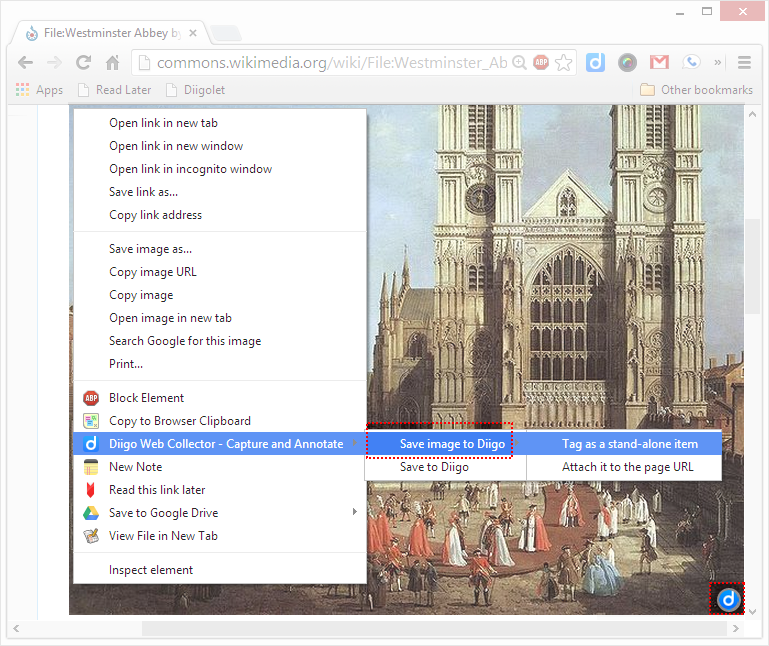The height and width of the screenshot is (646, 769).
Task: Open the Other bookmarks folder
Action: [696, 90]
